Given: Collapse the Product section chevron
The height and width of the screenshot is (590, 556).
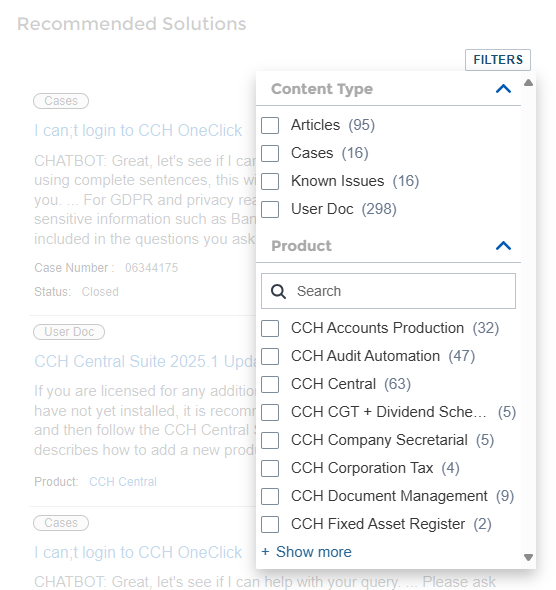Looking at the screenshot, I should pyautogui.click(x=503, y=246).
